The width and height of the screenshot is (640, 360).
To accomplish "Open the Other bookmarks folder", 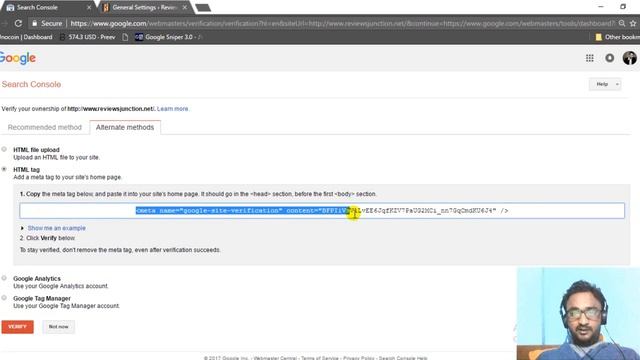I will [618, 37].
